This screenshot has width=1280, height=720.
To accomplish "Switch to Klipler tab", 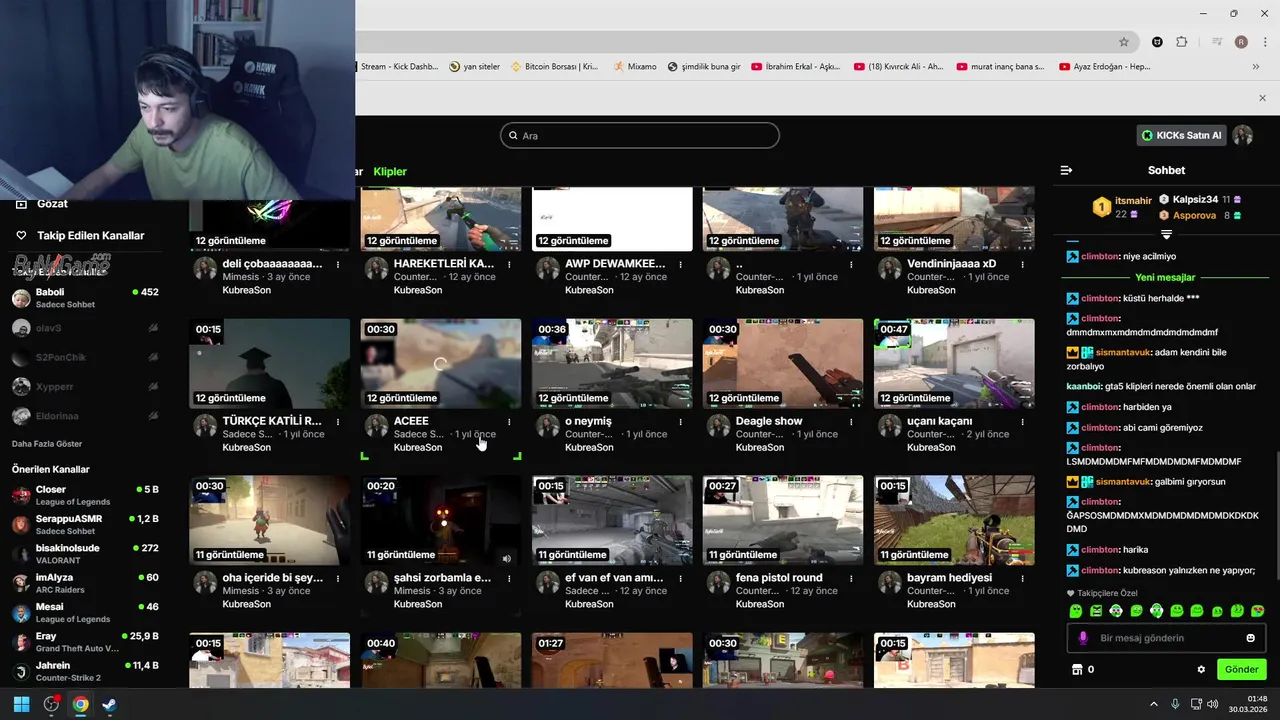I will (x=390, y=172).
